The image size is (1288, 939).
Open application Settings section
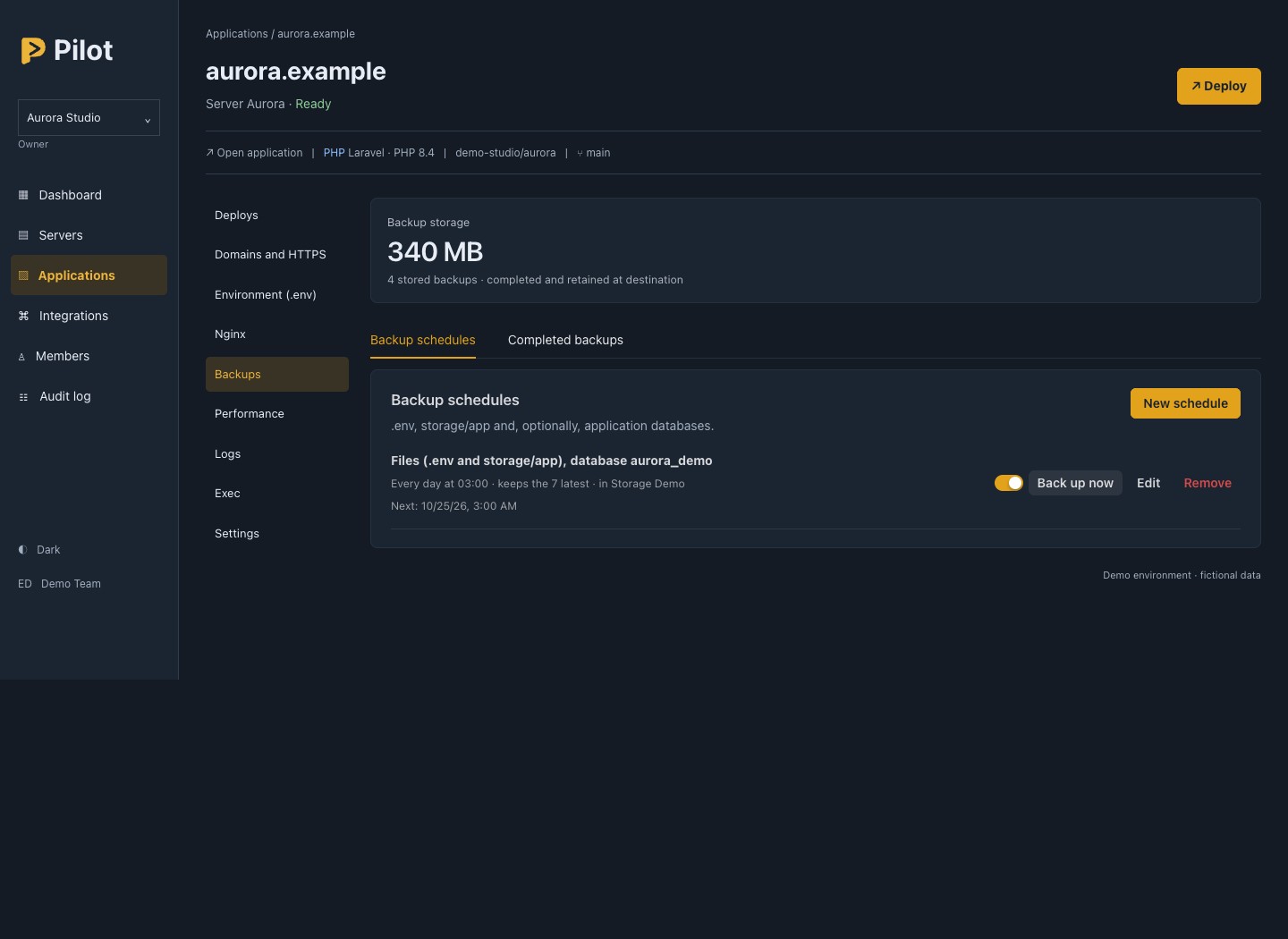pos(277,534)
